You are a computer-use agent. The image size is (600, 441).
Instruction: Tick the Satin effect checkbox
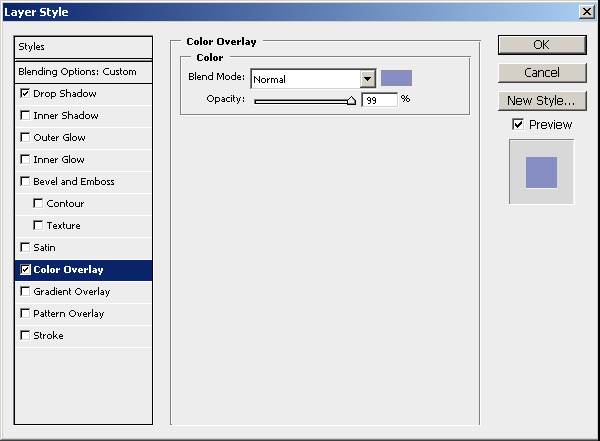click(x=25, y=248)
